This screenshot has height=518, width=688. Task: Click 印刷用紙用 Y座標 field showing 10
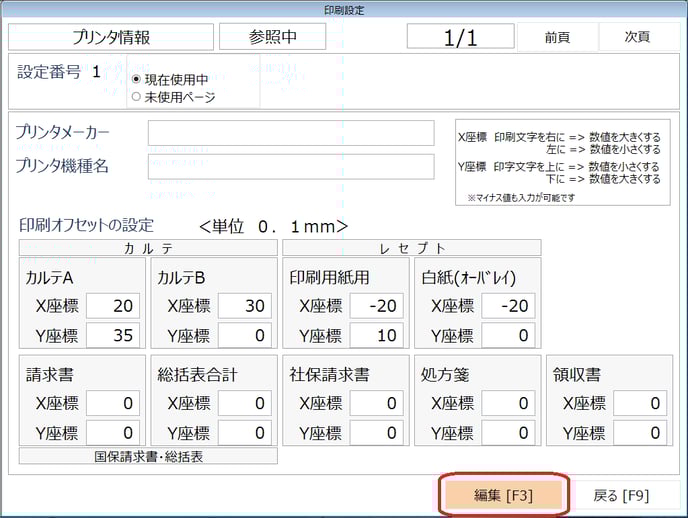(376, 335)
